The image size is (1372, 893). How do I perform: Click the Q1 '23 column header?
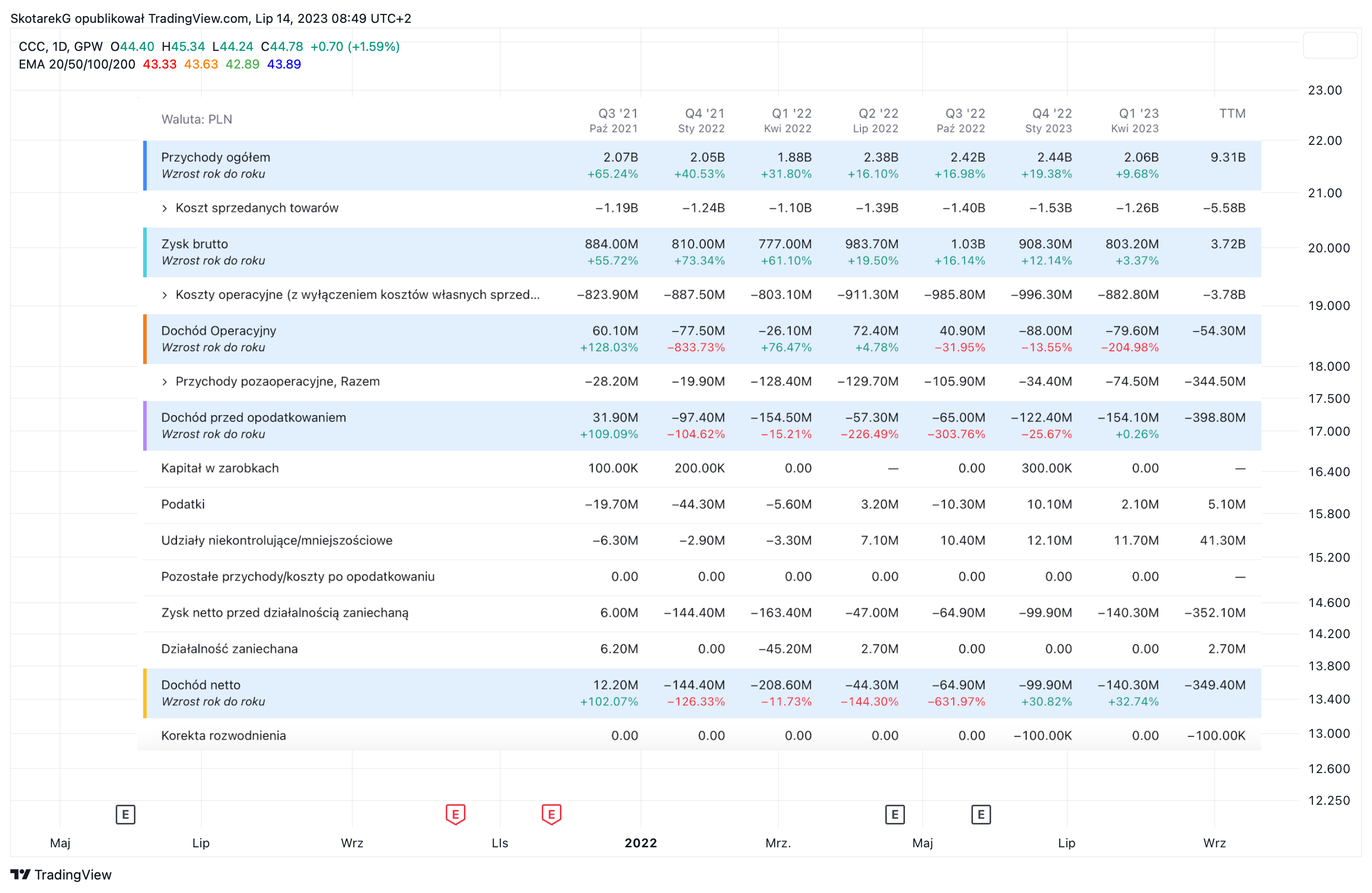[1135, 120]
